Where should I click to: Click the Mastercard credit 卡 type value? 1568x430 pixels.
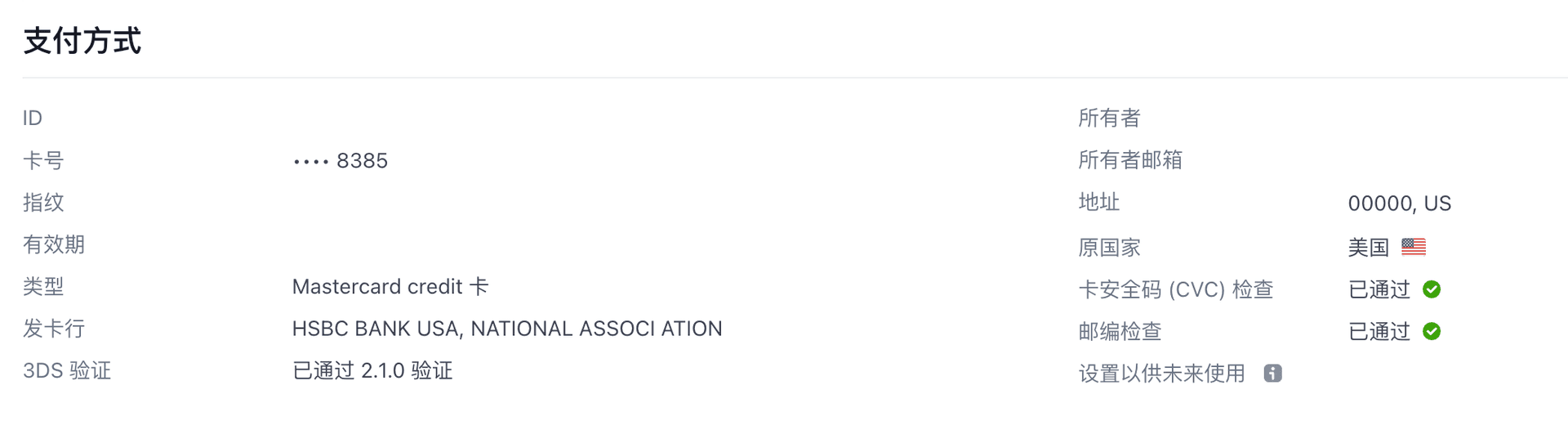click(x=390, y=287)
